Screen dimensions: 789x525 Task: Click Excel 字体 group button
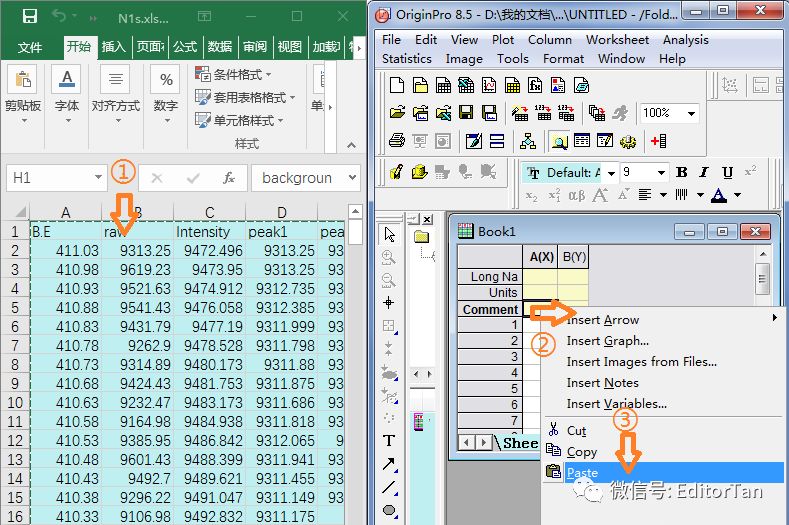click(x=67, y=96)
